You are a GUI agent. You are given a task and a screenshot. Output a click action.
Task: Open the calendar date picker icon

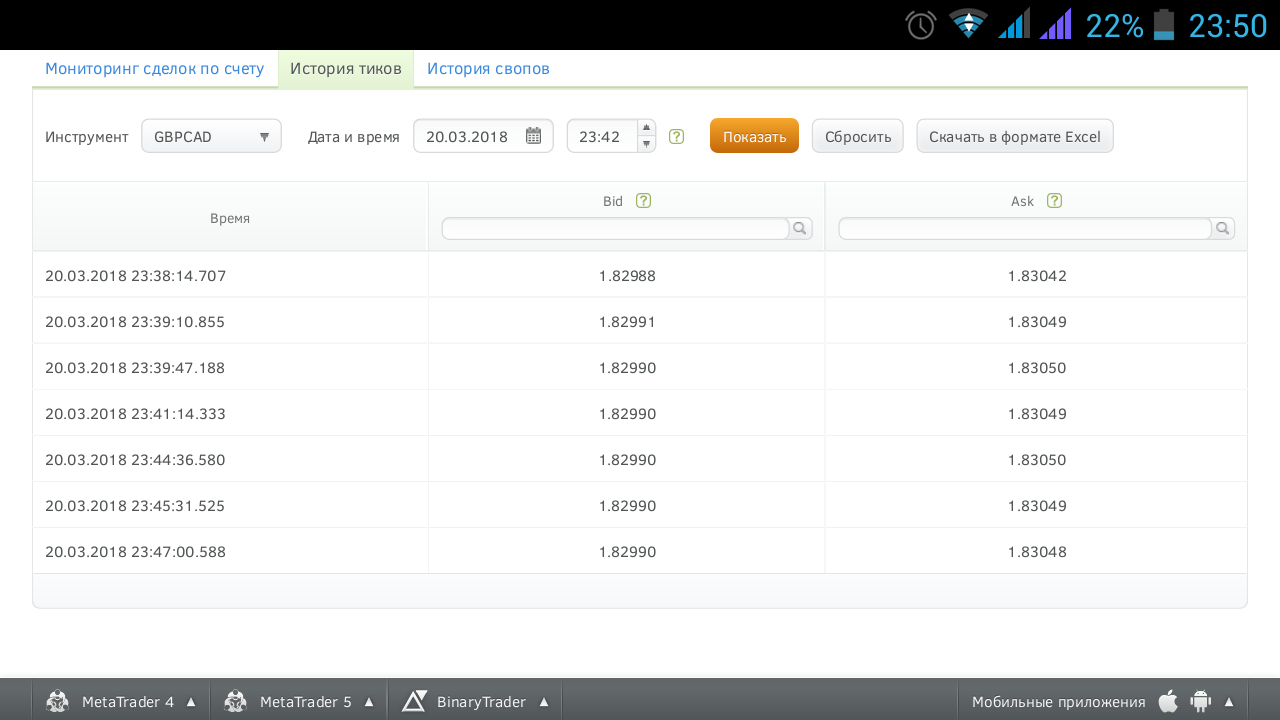[534, 136]
